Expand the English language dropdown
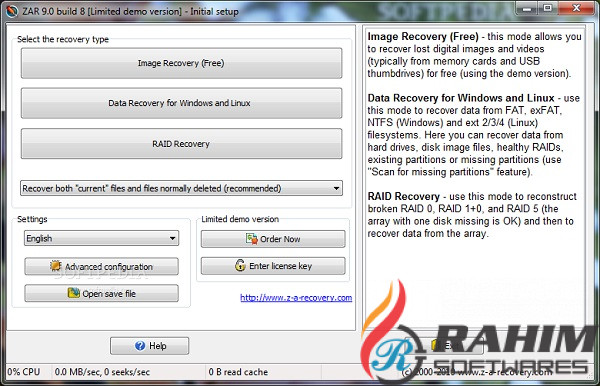Image resolution: width=600 pixels, height=386 pixels. [x=101, y=238]
